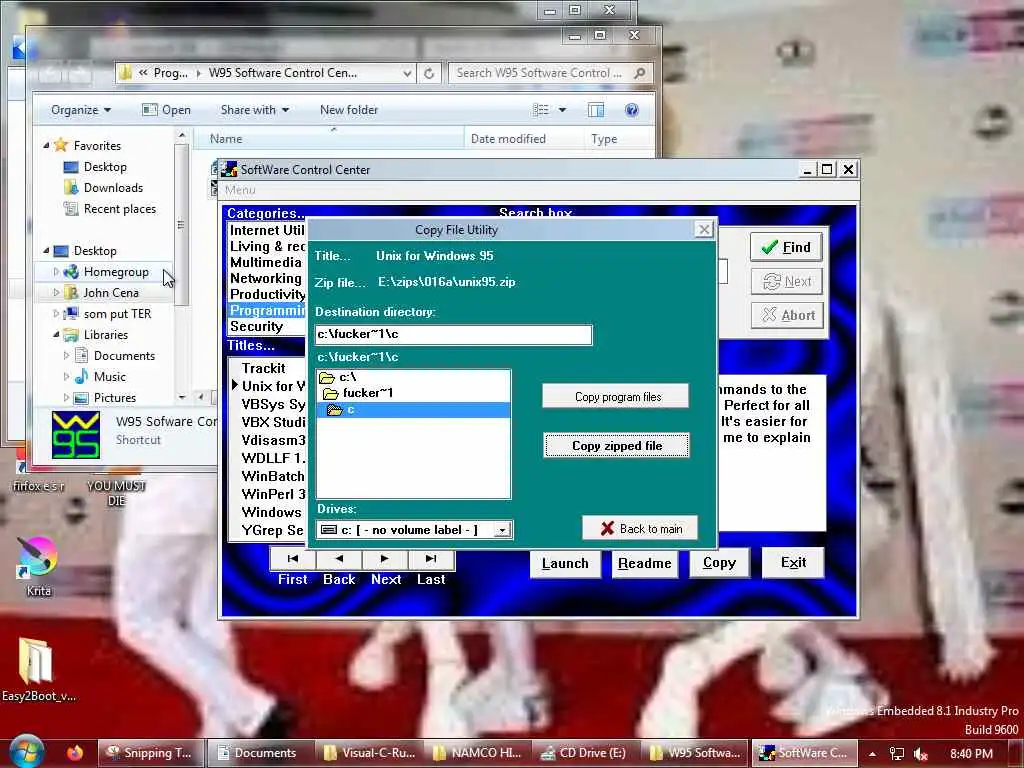This screenshot has width=1024, height=768.
Task: Collapse the Libraries tree node
Action: 56,334
